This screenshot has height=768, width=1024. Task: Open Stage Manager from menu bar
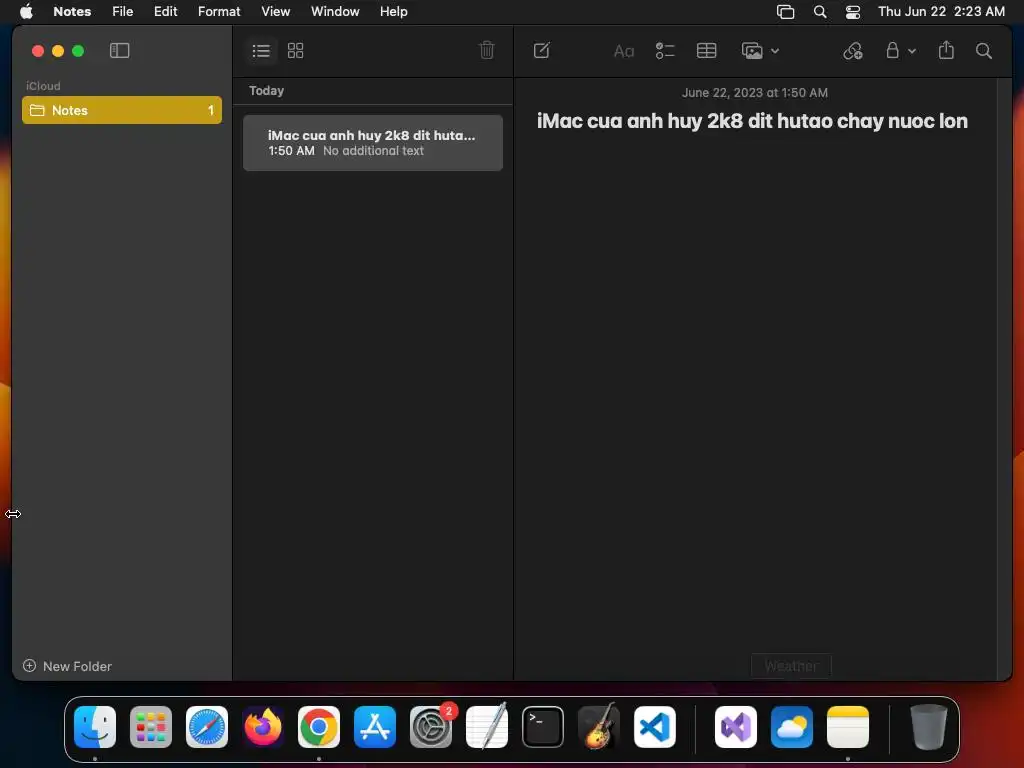tap(786, 12)
